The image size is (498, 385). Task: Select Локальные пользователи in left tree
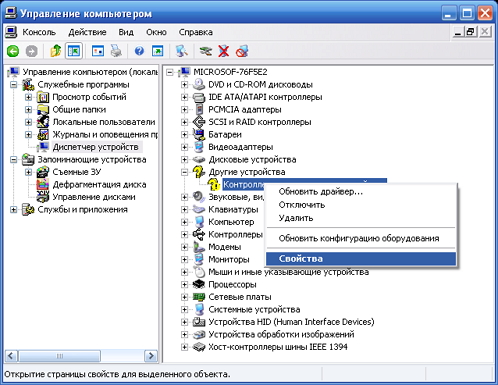tap(104, 122)
